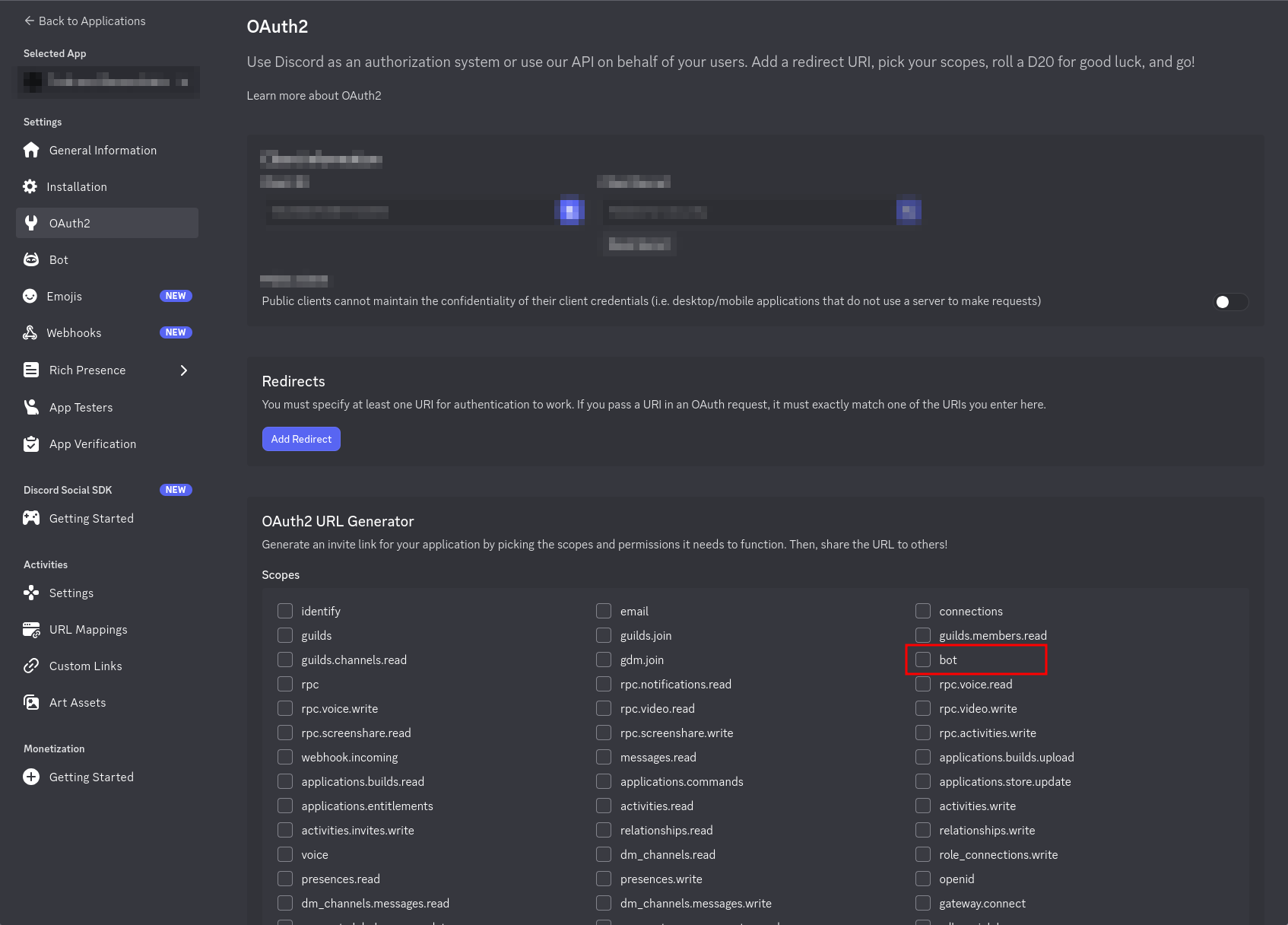Tick the applications.commands scope checkbox

coord(604,781)
